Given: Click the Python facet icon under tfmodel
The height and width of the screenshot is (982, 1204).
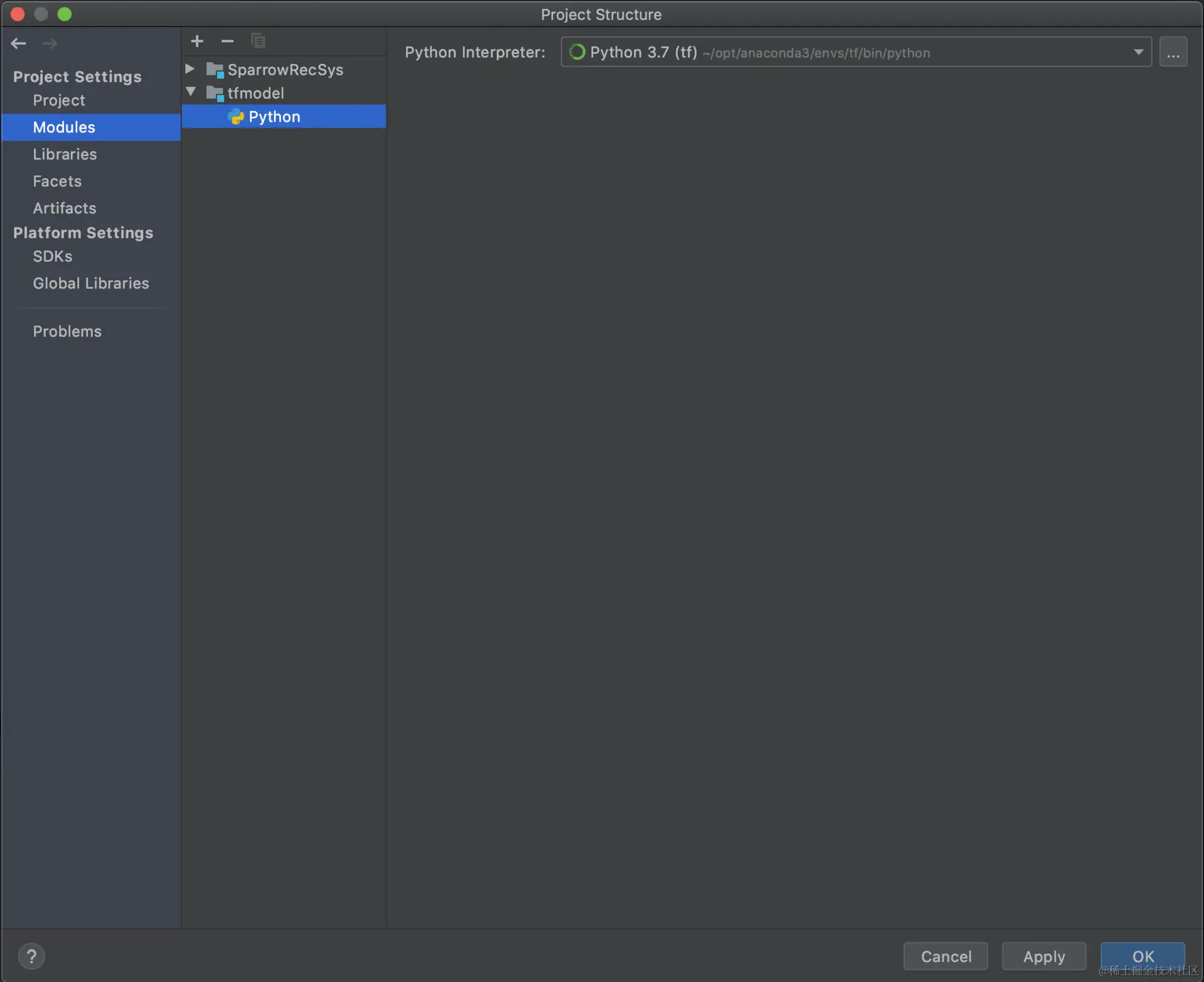Looking at the screenshot, I should tap(236, 117).
